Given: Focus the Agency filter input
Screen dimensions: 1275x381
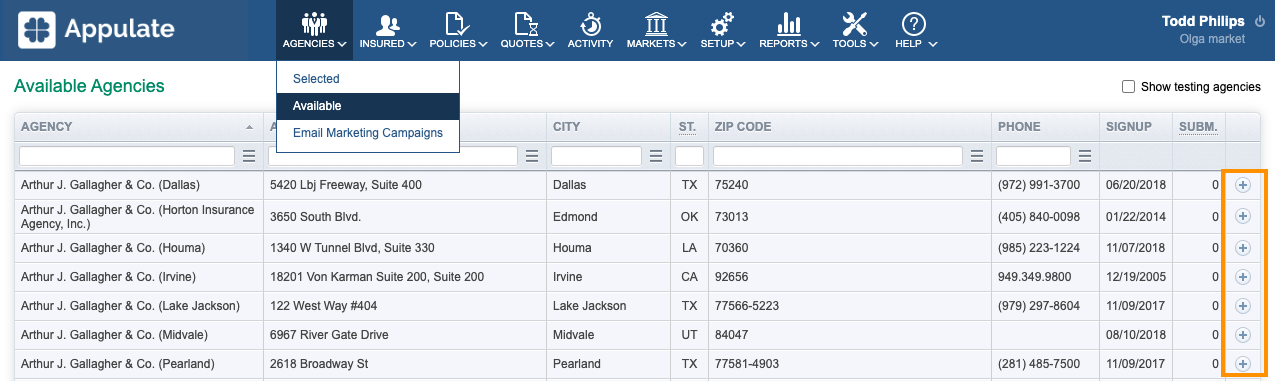Looking at the screenshot, I should [128, 156].
